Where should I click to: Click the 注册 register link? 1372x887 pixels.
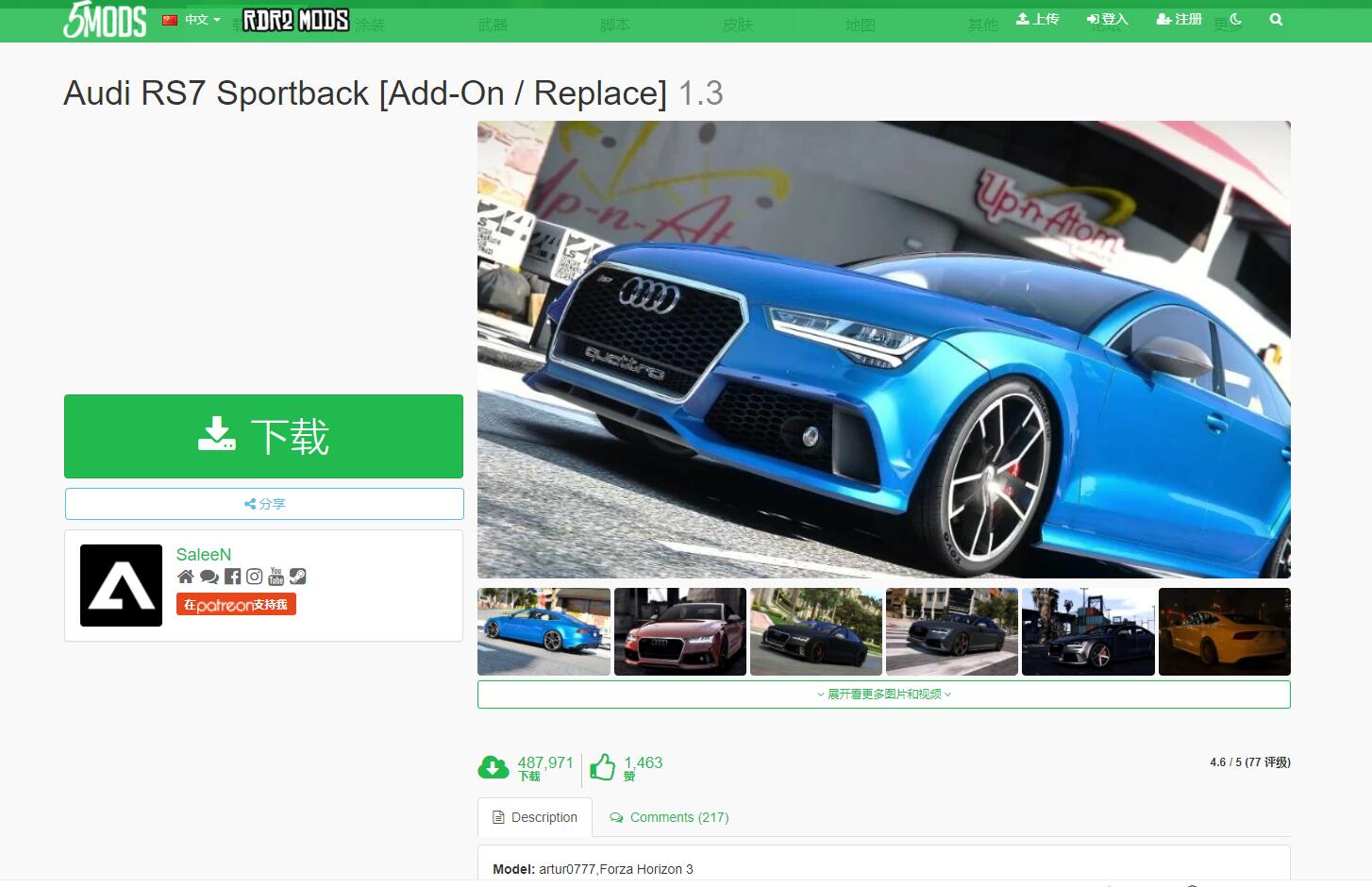pyautogui.click(x=1179, y=19)
